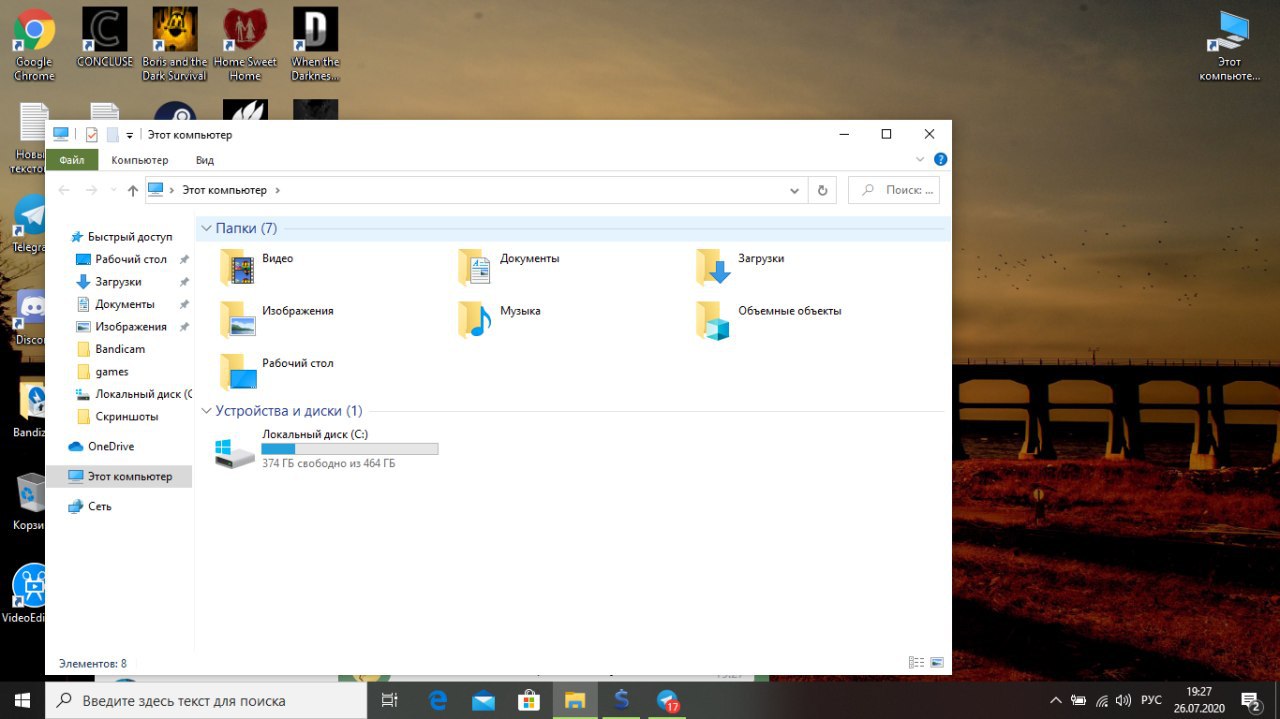Screen dimensions: 1280x719
Task: Open CONCLUSE desktop shortcut
Action: 104,39
